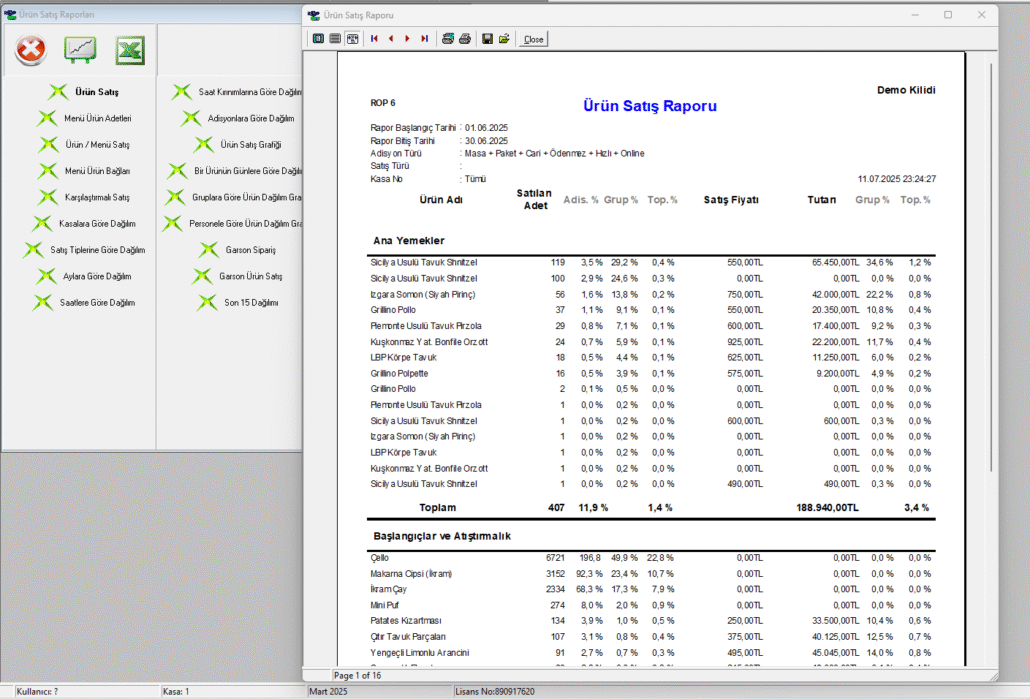Open Son 15 Dağılımı report
Viewport: 1030px width, 699px height.
(x=238, y=303)
